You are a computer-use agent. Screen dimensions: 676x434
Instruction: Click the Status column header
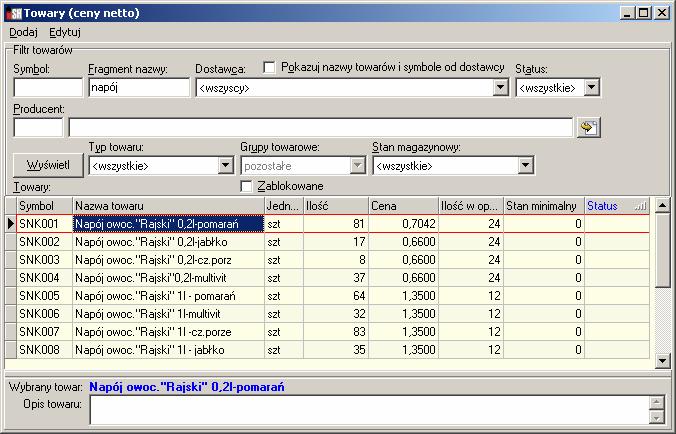point(617,206)
